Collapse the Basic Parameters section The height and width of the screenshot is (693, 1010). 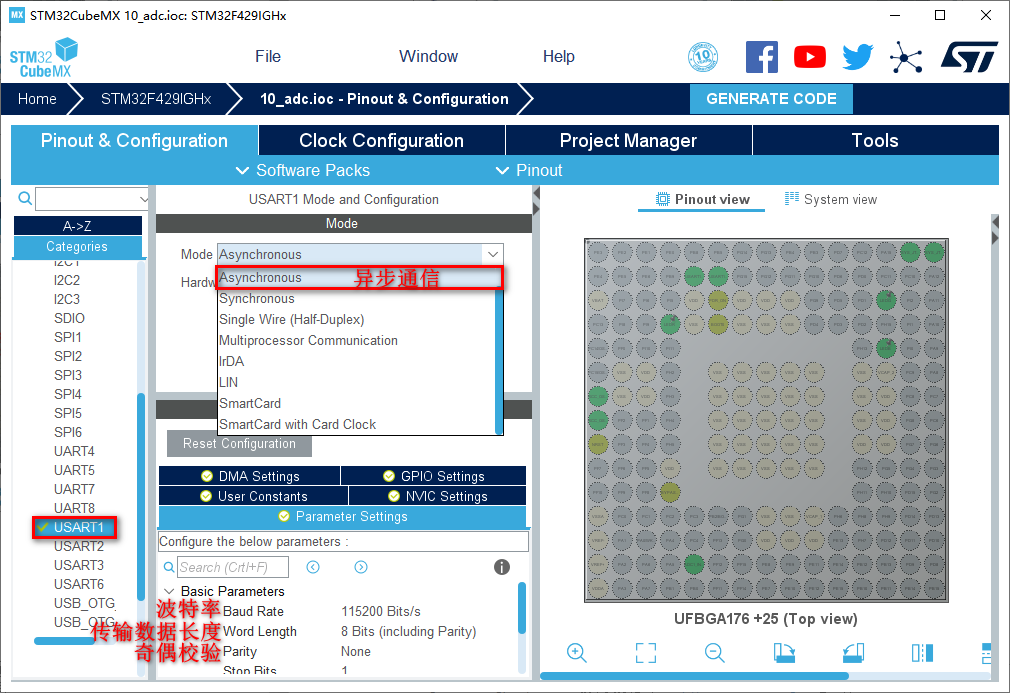pyautogui.click(x=168, y=591)
